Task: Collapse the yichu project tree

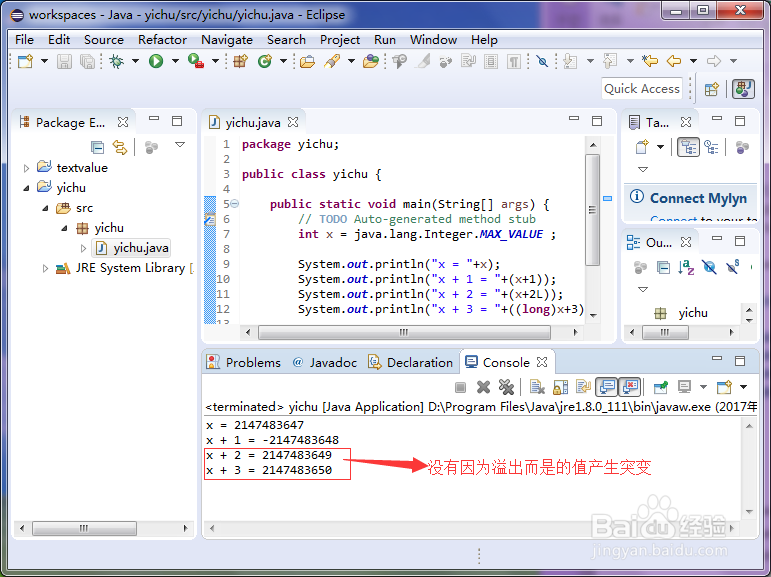Action: 27,188
